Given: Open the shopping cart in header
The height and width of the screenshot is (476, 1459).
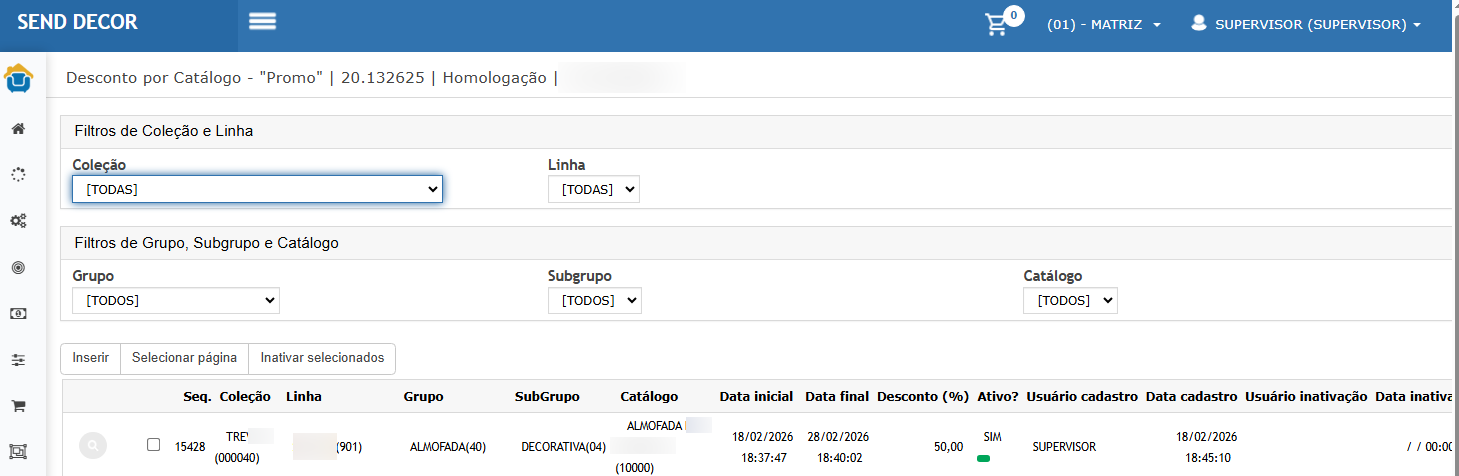Looking at the screenshot, I should tap(997, 25).
